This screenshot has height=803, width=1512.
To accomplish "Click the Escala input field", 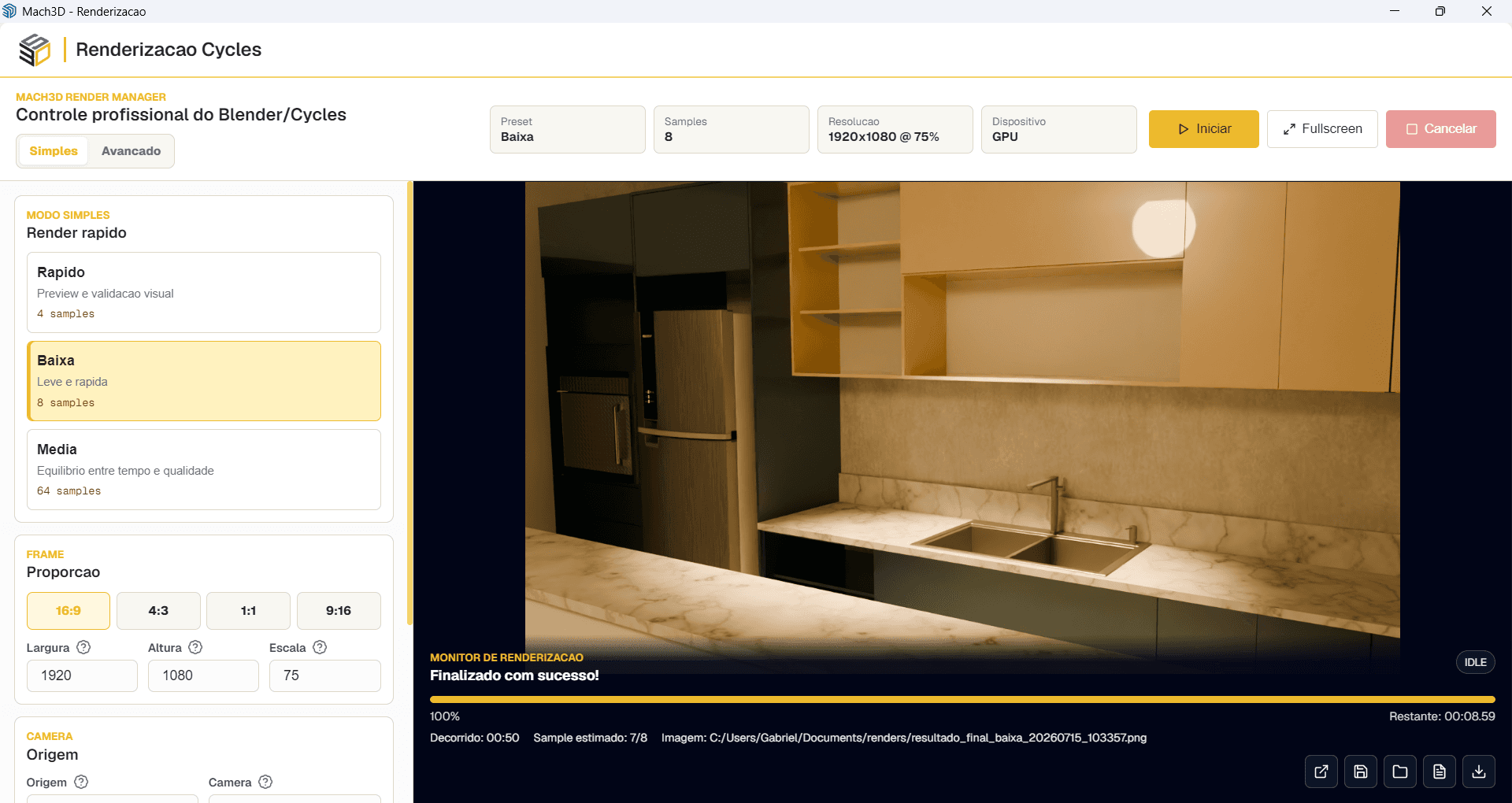I will coord(325,675).
